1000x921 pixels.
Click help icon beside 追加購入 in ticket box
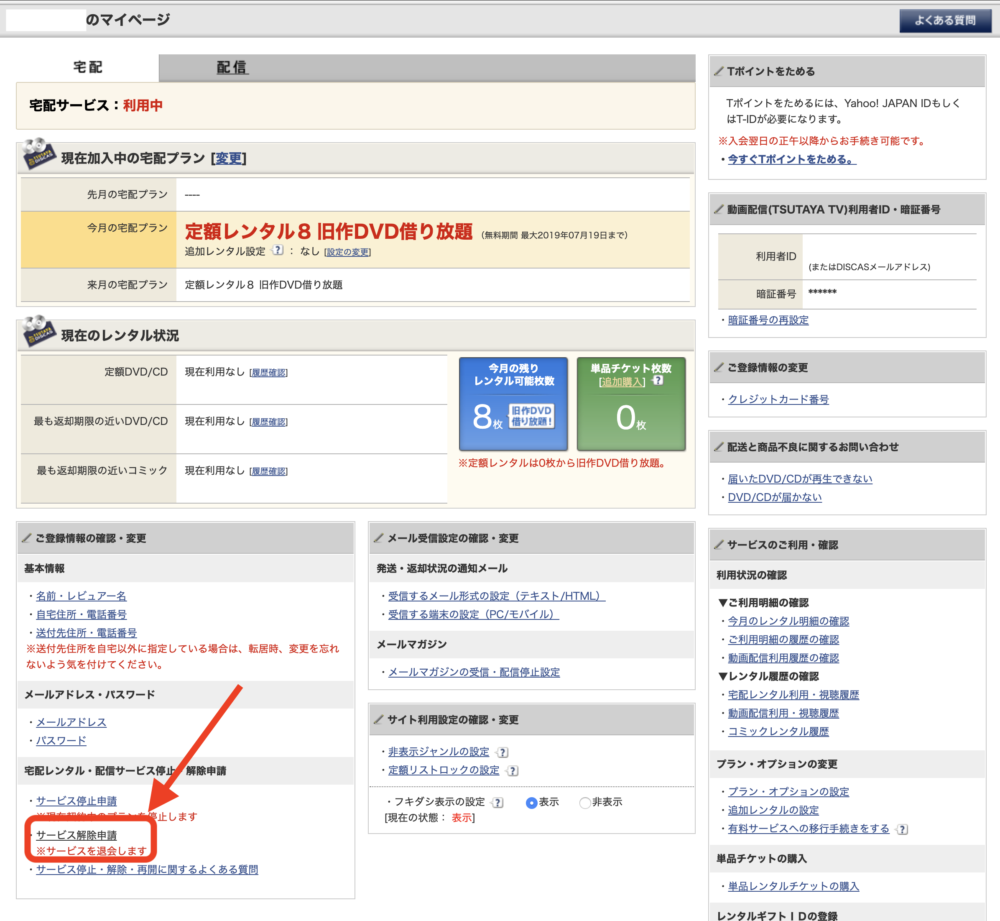click(657, 381)
